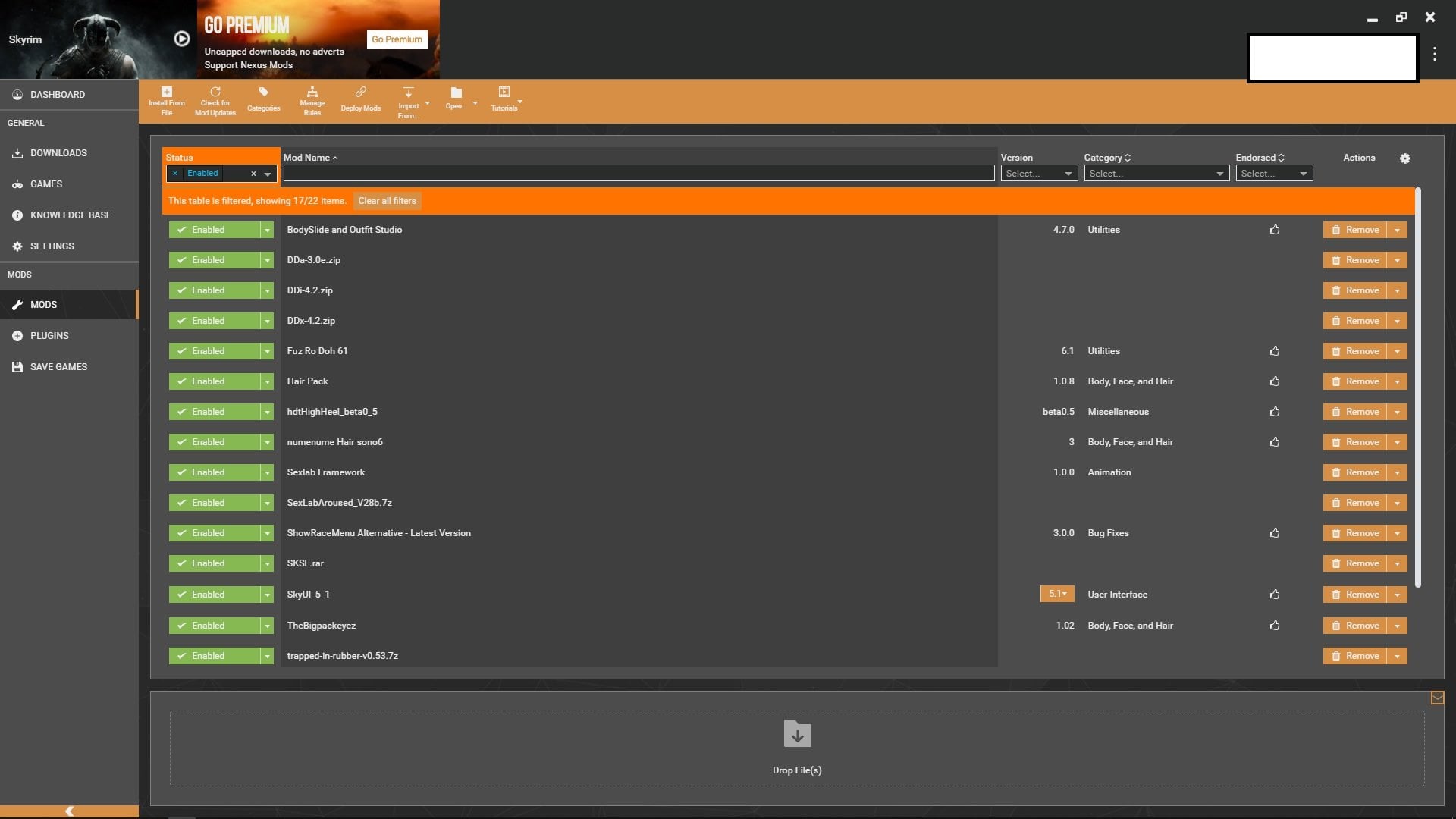Open the Endorsed filter Select dropdown
Screen dimensions: 1456x819
[1274, 174]
